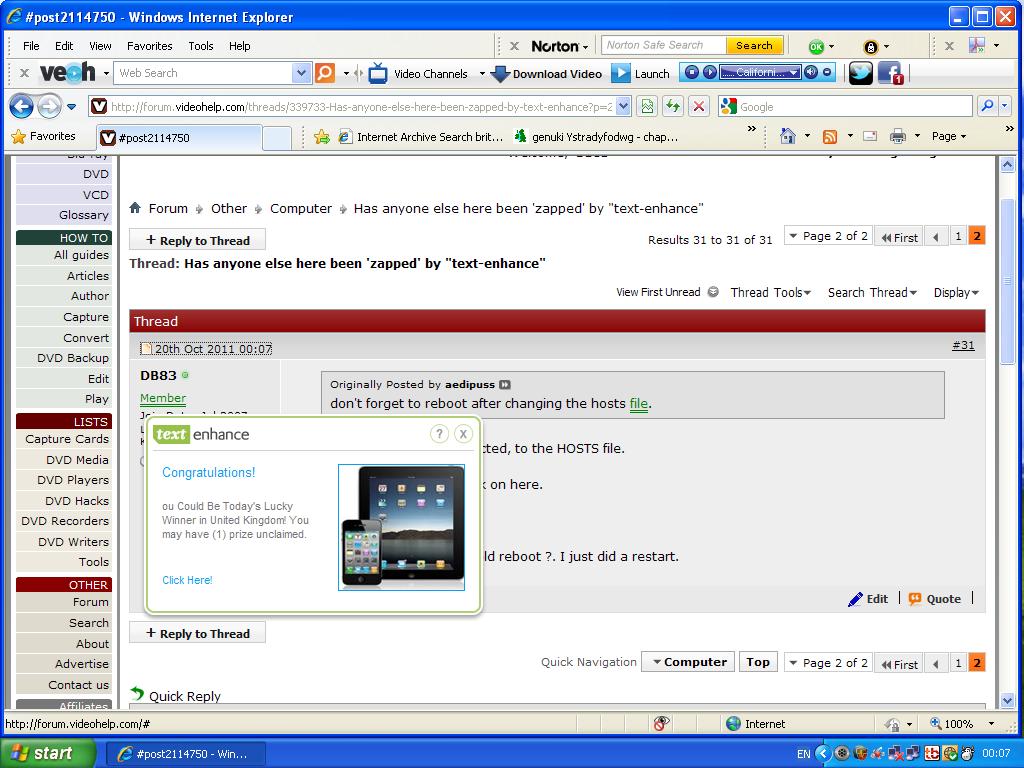Click the Veoh web search orange button
The image size is (1024, 768).
point(325,73)
